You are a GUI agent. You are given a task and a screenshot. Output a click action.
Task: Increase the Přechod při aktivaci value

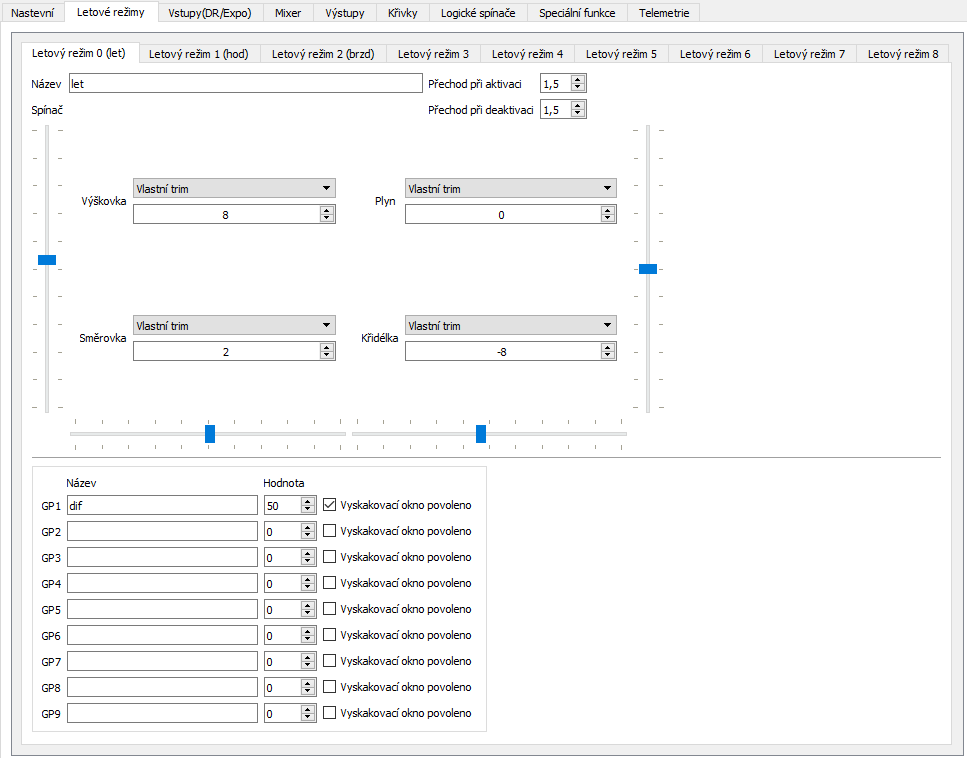[x=578, y=80]
